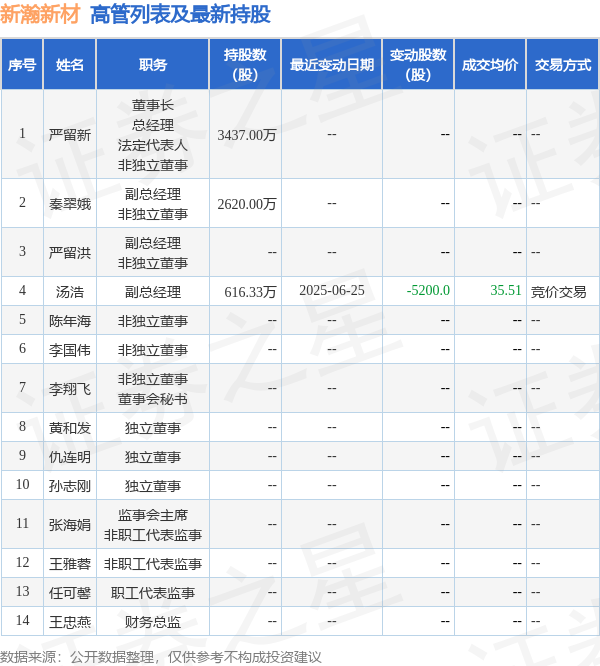Click the name 张海娟
600x666 pixels.
tap(70, 525)
